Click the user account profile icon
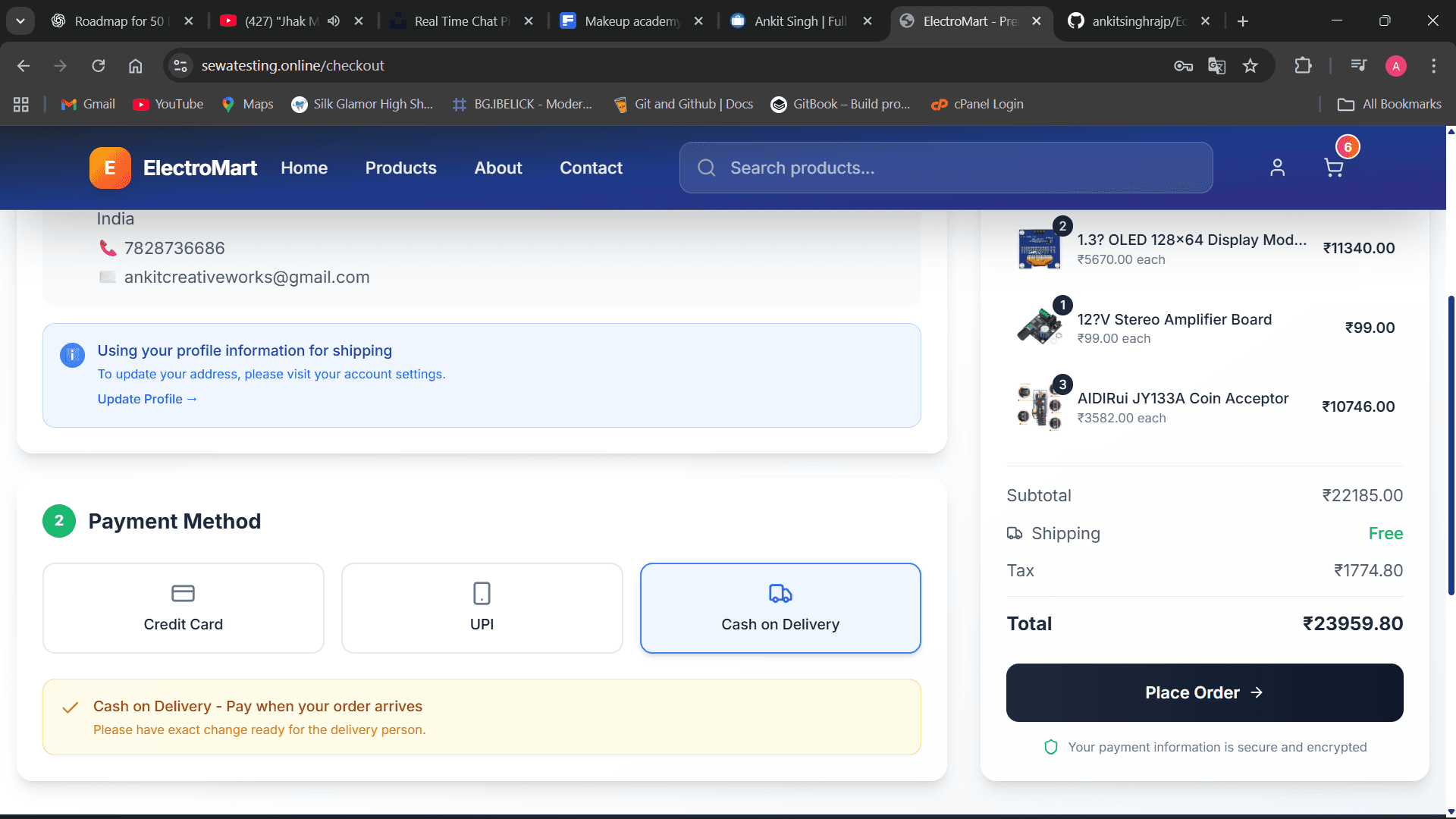Viewport: 1456px width, 819px height. [1277, 168]
